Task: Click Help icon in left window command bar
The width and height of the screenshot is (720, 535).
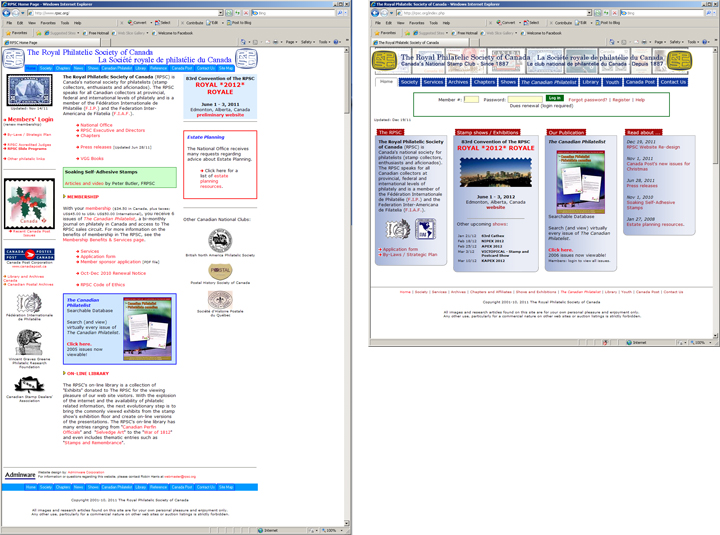Action: point(337,42)
